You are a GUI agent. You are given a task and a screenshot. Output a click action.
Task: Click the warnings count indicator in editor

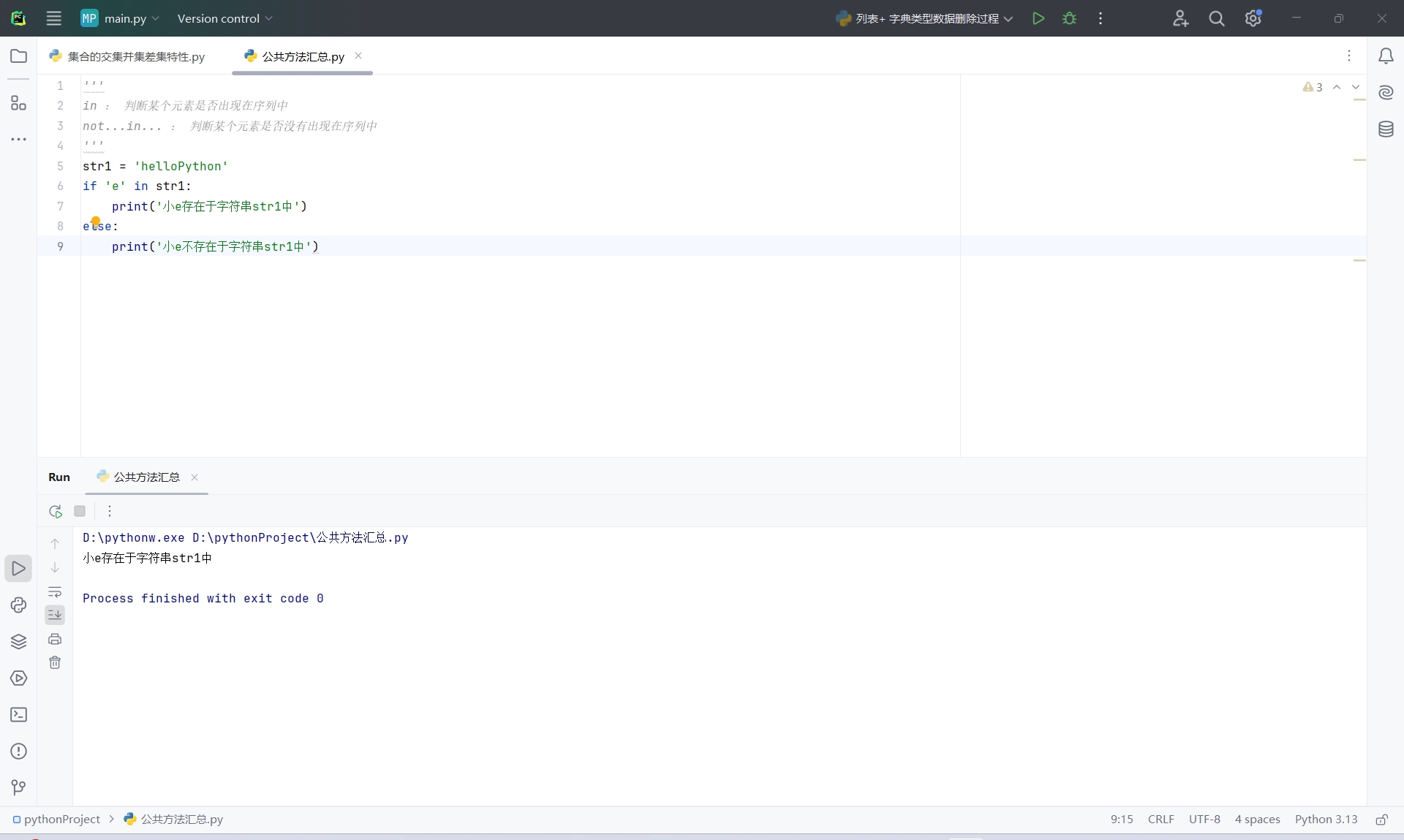click(x=1313, y=87)
